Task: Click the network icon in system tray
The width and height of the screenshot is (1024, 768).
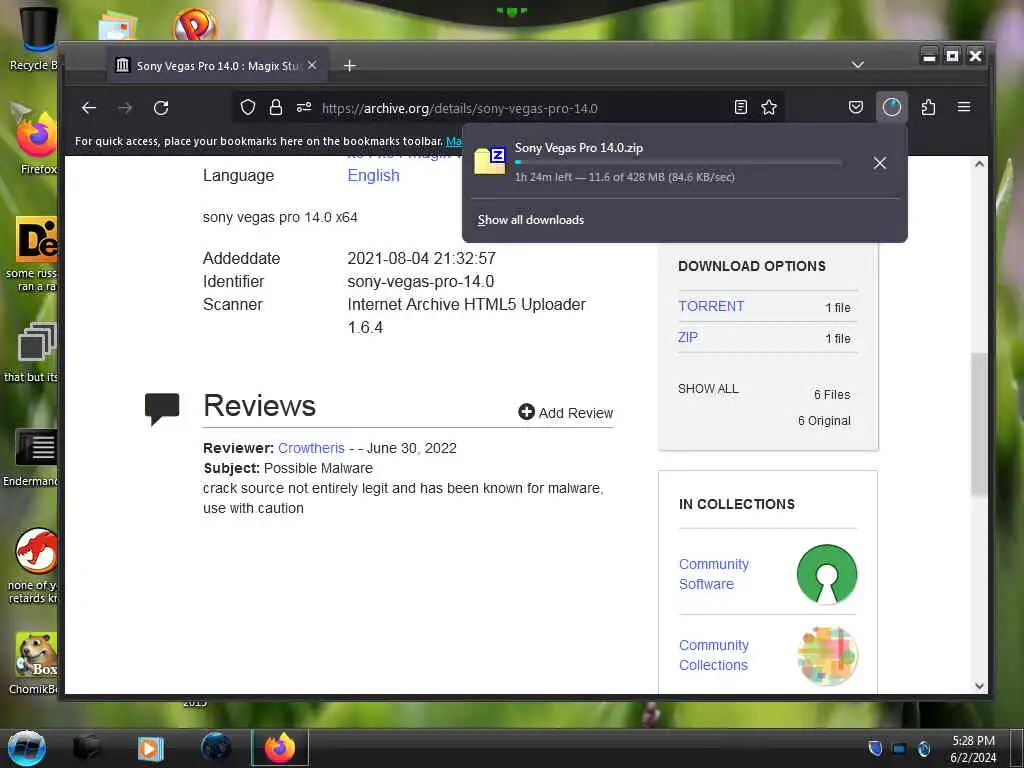Action: (899, 749)
